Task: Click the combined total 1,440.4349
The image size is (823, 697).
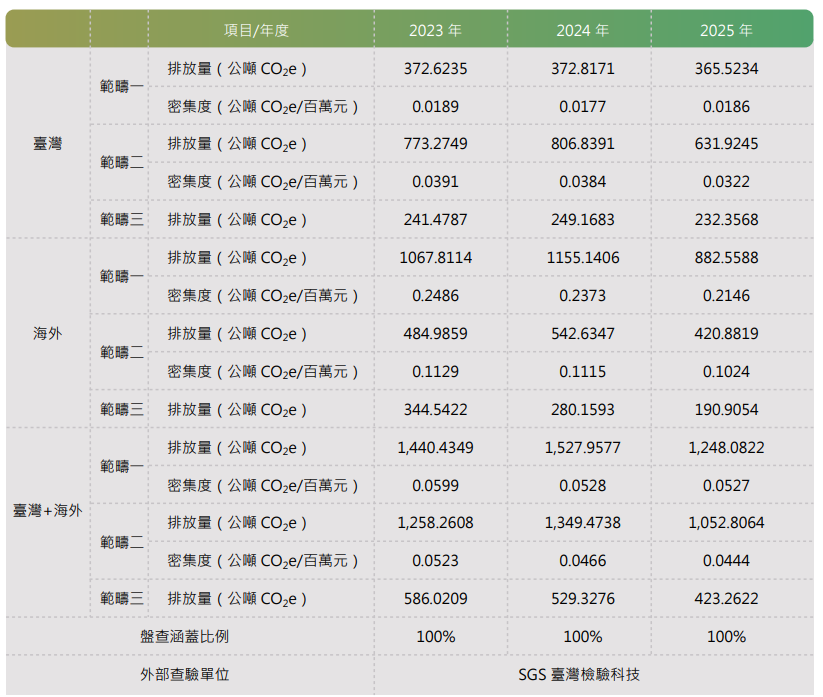Action: click(x=435, y=447)
